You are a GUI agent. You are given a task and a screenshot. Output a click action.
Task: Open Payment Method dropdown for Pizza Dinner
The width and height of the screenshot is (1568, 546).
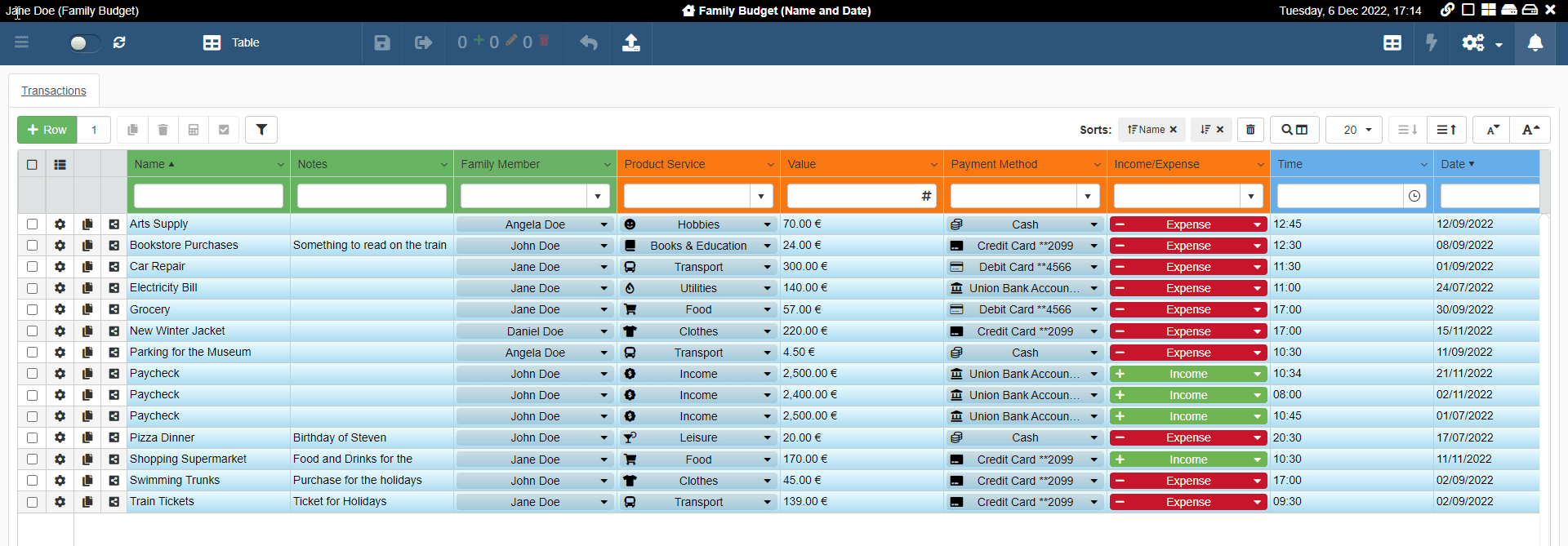tap(1094, 438)
